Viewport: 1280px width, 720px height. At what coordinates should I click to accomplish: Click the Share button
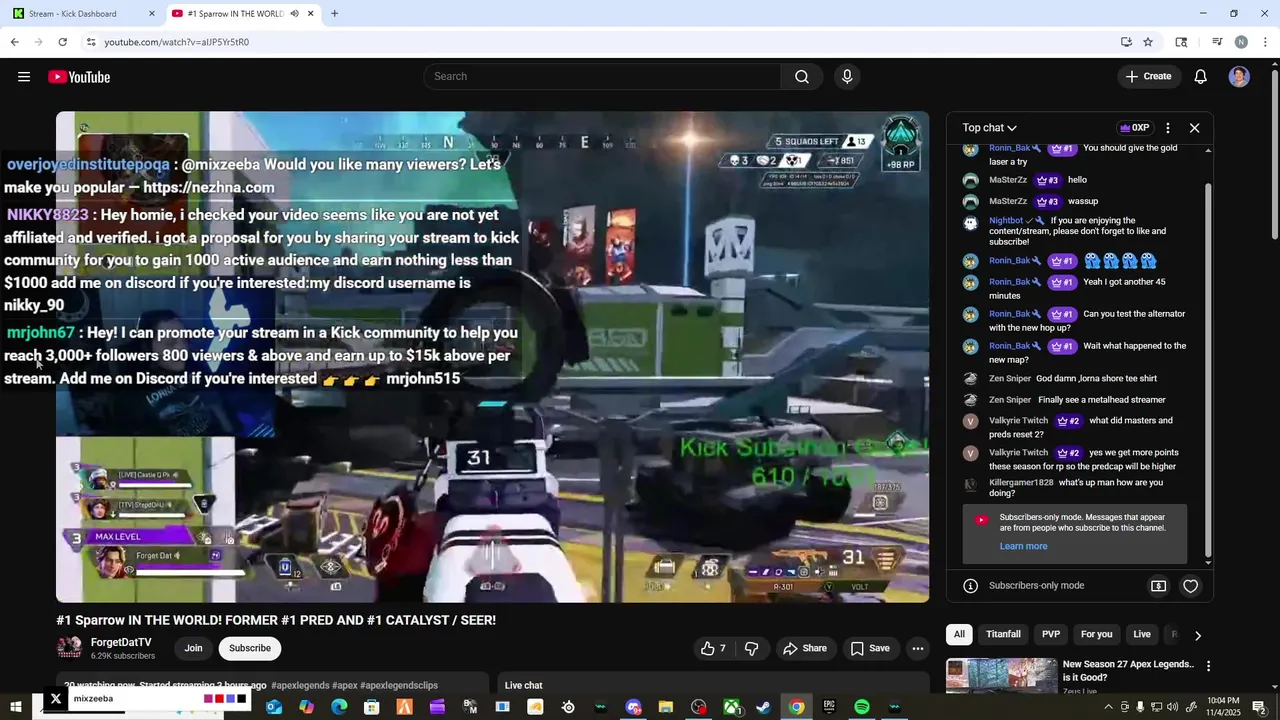point(805,648)
